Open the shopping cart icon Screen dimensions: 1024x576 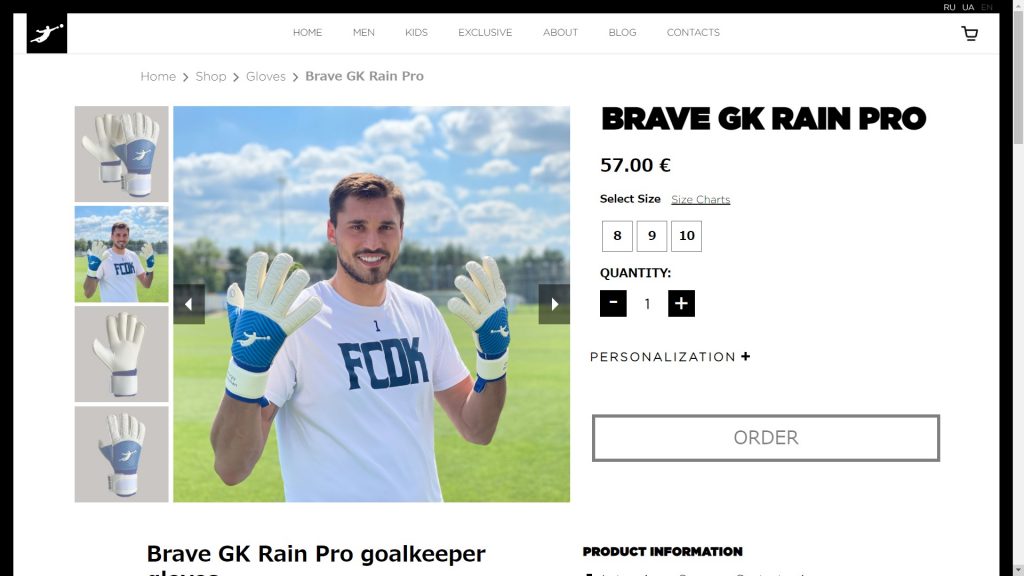click(970, 33)
